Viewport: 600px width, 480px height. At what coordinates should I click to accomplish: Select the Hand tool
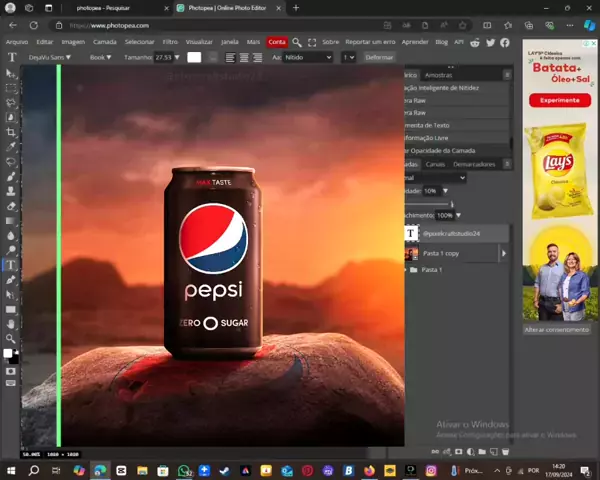[x=11, y=324]
